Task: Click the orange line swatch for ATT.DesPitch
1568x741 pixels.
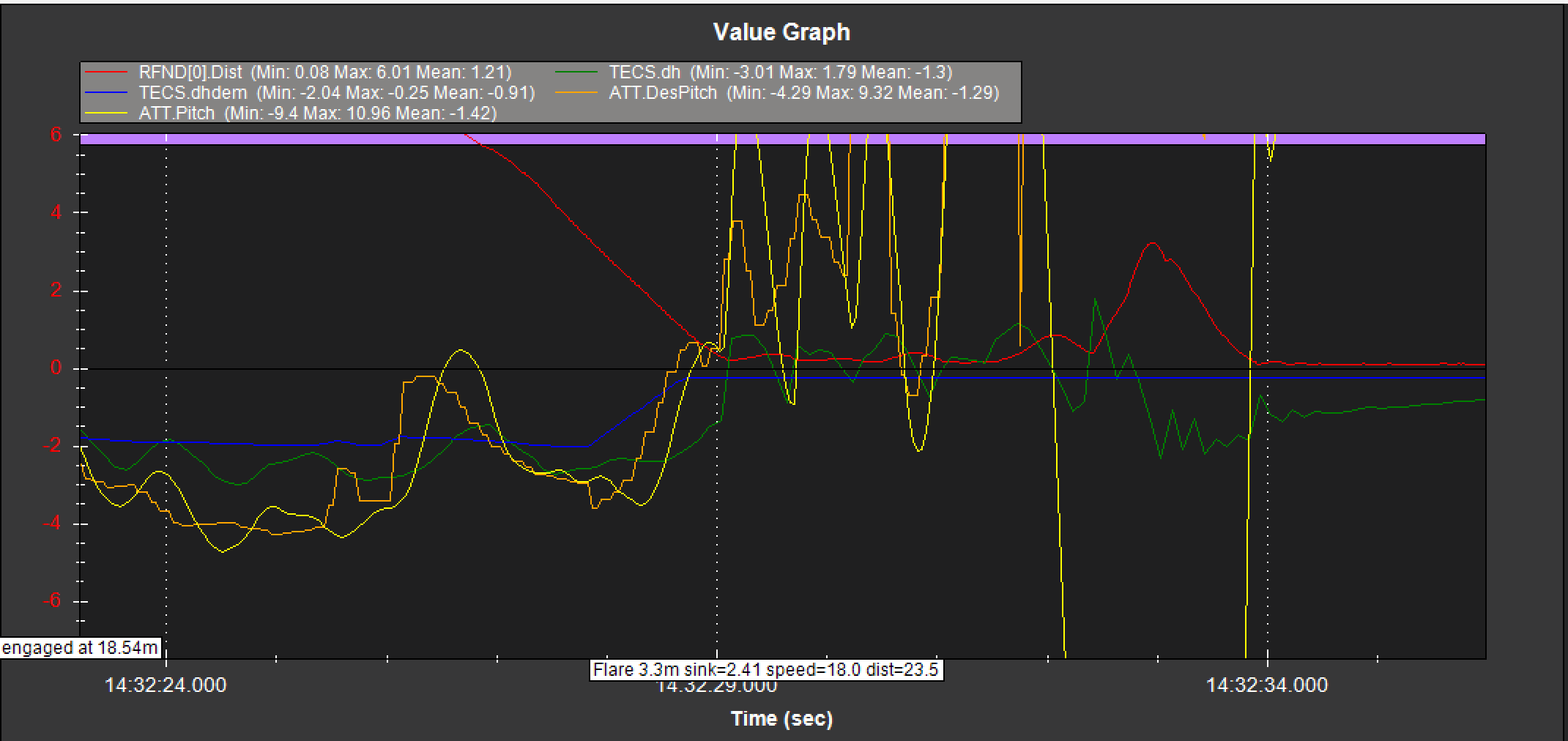Action: (x=576, y=92)
